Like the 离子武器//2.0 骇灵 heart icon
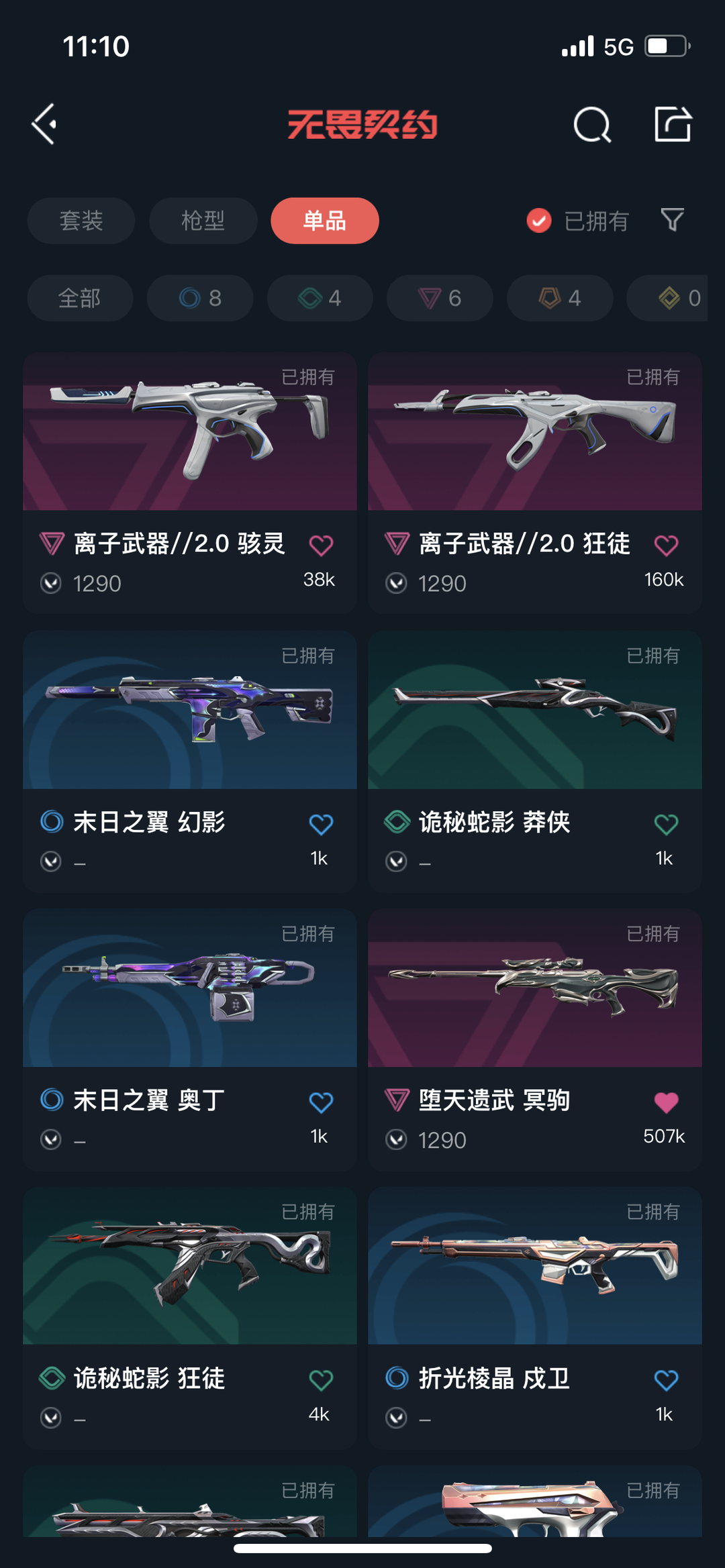This screenshot has height=1568, width=725. click(x=321, y=545)
